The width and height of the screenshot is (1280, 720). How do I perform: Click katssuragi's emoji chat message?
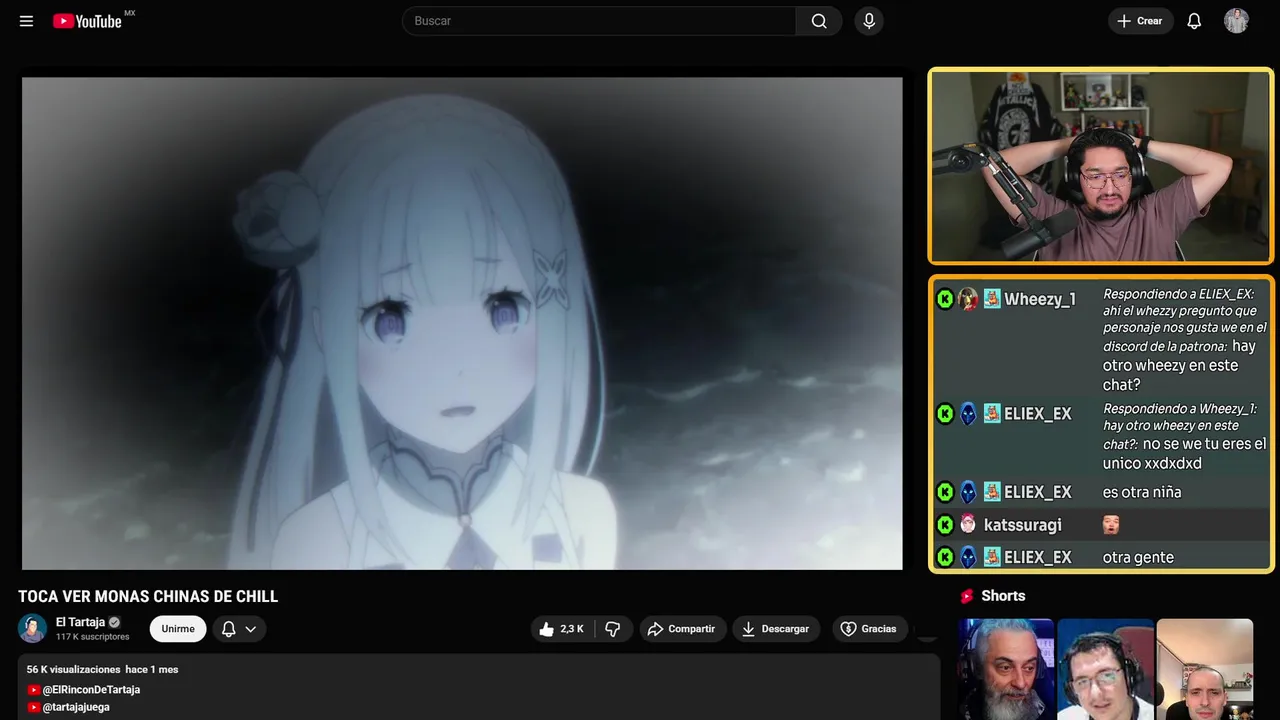click(1111, 525)
